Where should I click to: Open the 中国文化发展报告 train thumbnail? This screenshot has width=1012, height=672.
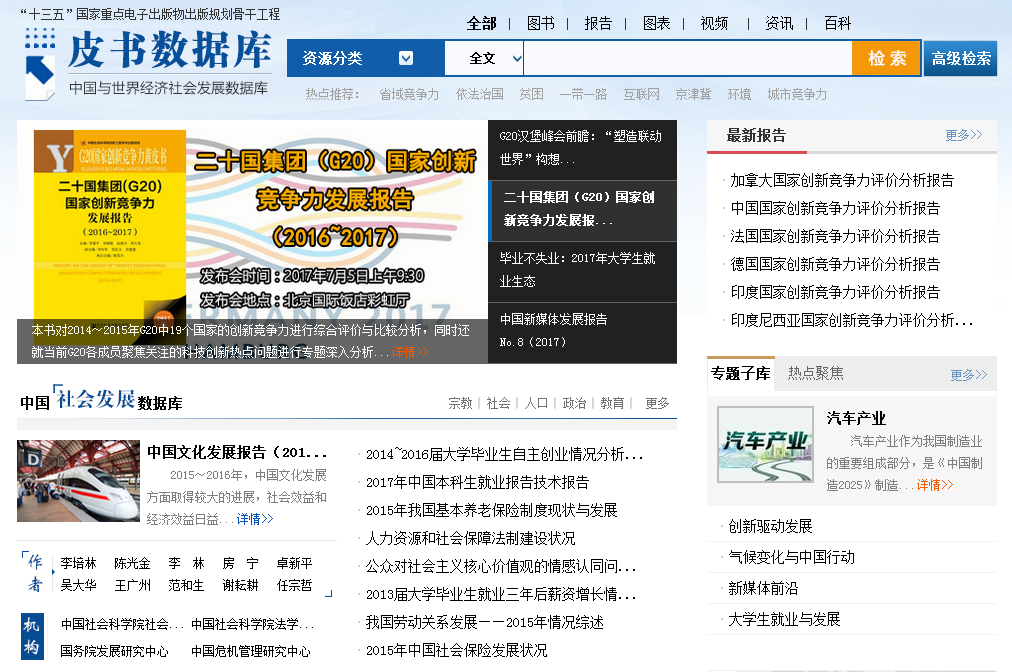pos(78,481)
